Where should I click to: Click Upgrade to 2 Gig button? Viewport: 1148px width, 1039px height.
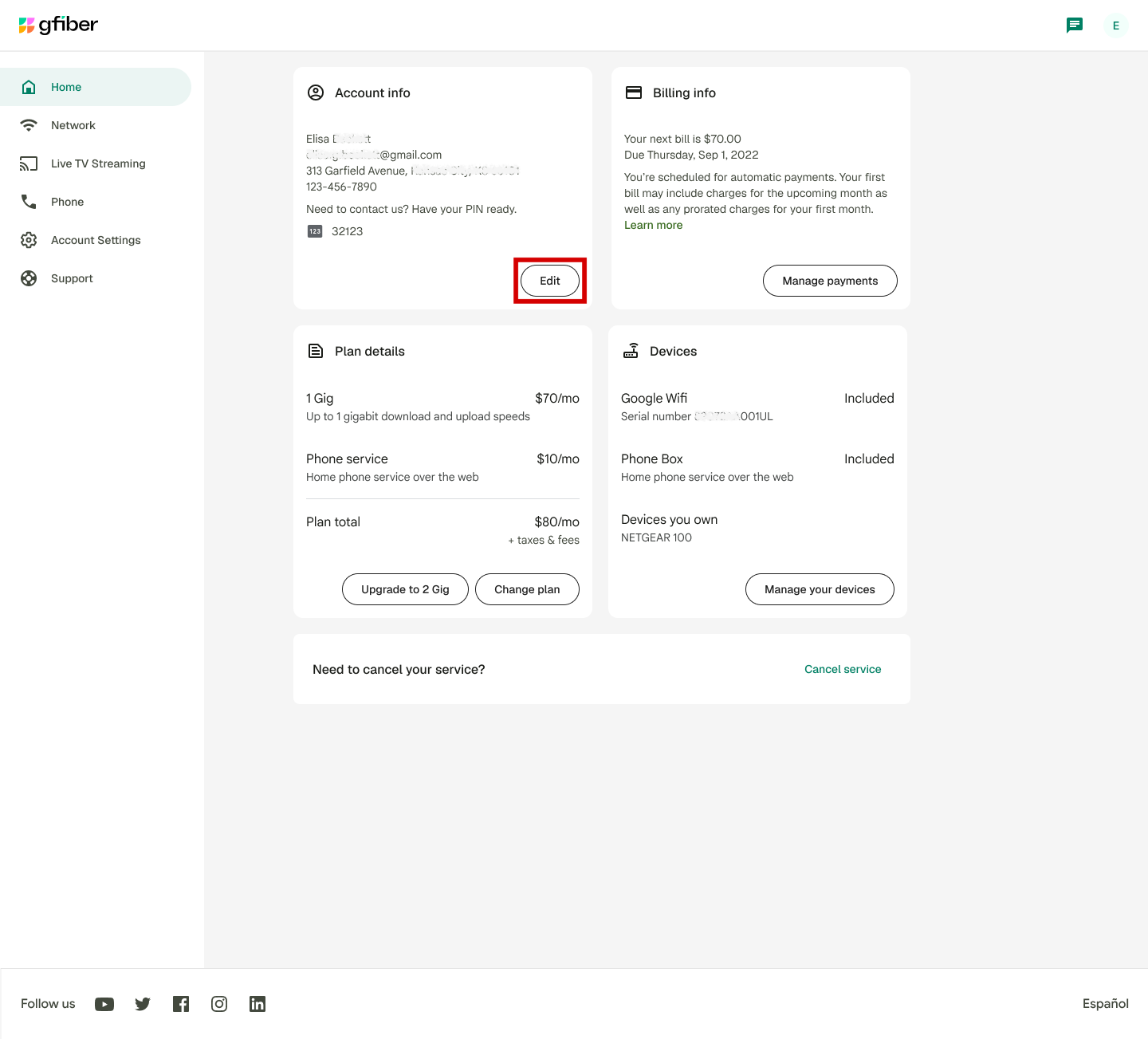point(405,589)
